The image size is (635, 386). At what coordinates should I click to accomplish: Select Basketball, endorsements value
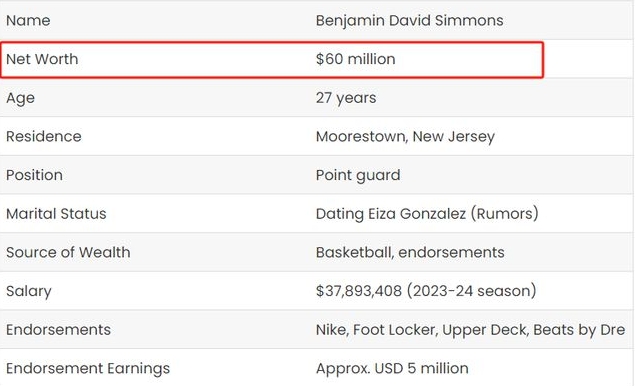(x=410, y=253)
